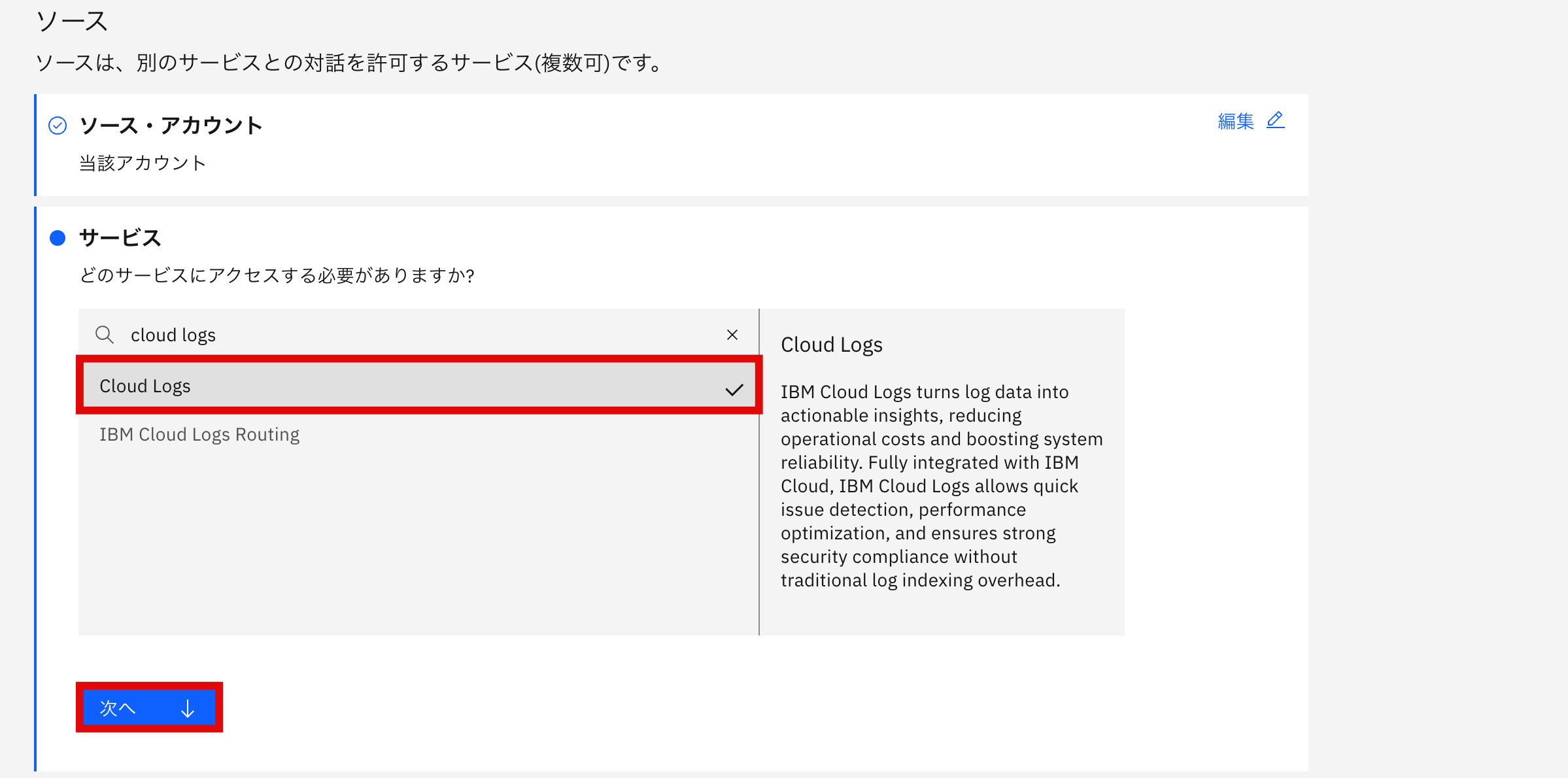Click the IBM Cloud Logs description text
The width and height of the screenshot is (1568, 778).
coord(940,486)
